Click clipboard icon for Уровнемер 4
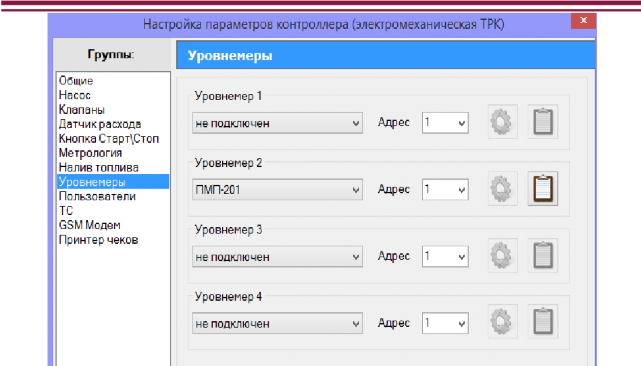Viewport: 641px width, 366px height. coord(543,322)
